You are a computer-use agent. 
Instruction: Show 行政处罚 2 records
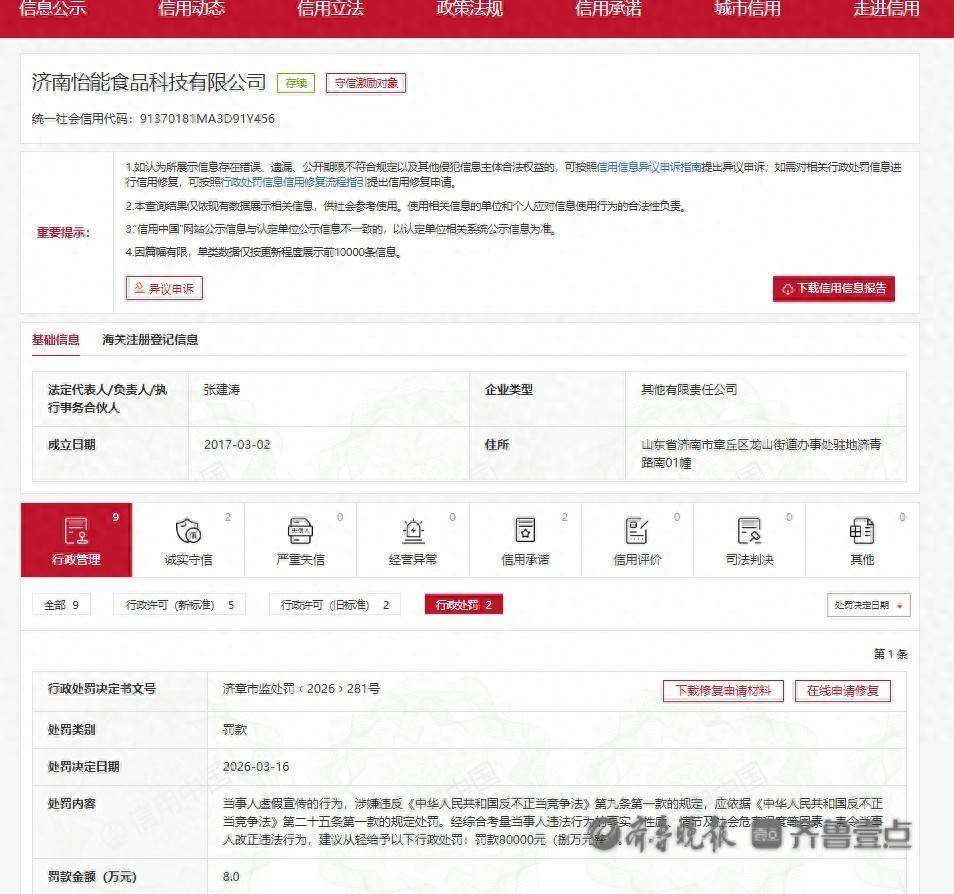tap(463, 605)
